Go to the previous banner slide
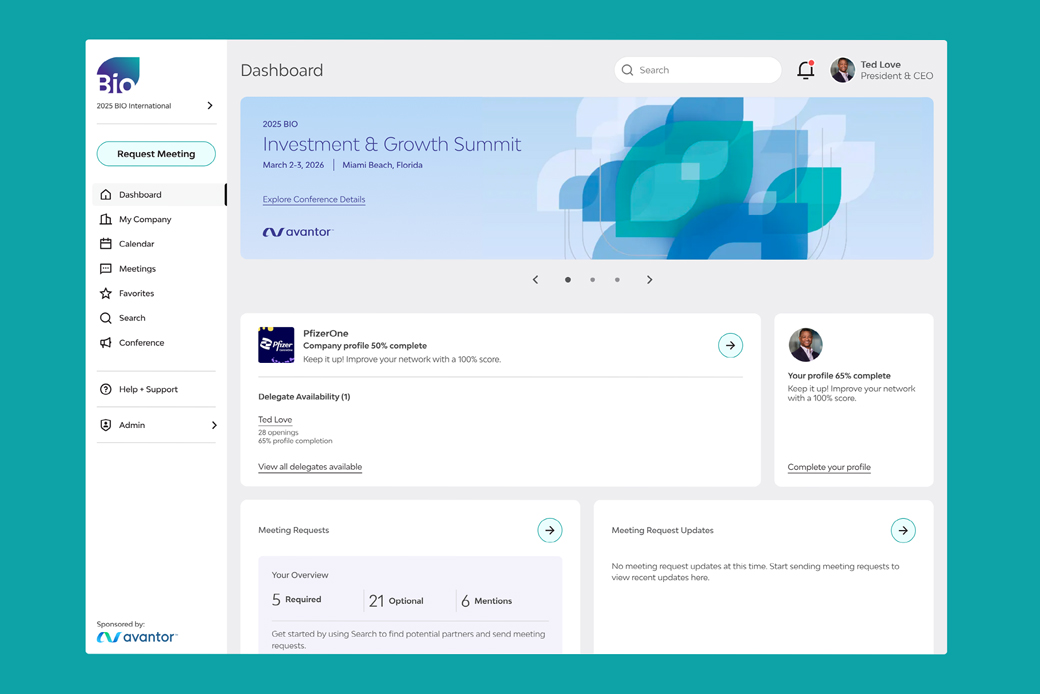Image resolution: width=1040 pixels, height=694 pixels. pyautogui.click(x=536, y=280)
